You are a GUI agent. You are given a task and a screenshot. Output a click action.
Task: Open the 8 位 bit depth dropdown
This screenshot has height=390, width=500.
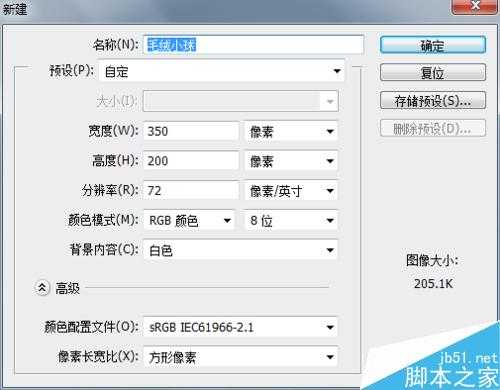pyautogui.click(x=291, y=220)
